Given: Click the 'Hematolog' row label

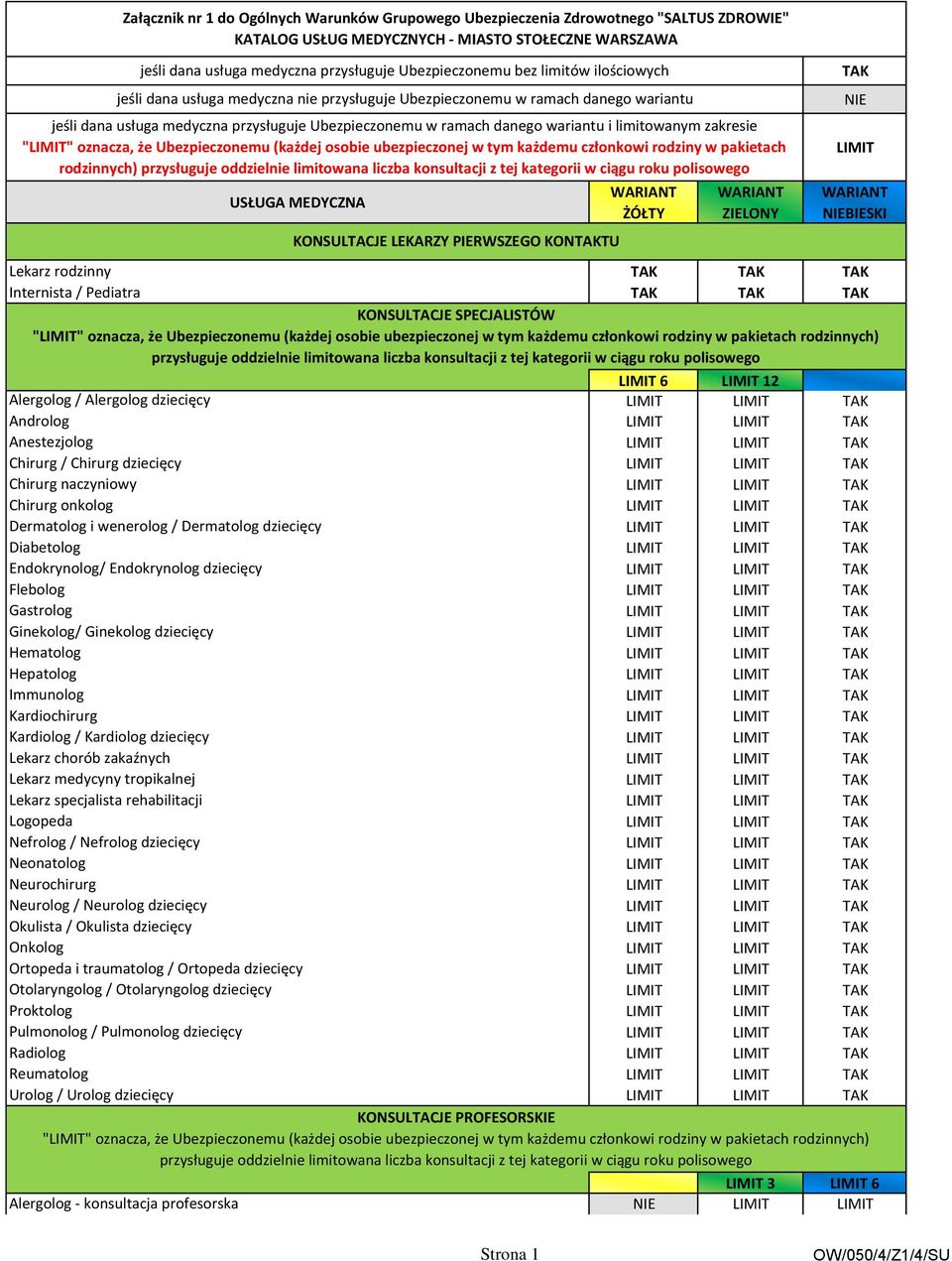Looking at the screenshot, I should pos(45,653).
